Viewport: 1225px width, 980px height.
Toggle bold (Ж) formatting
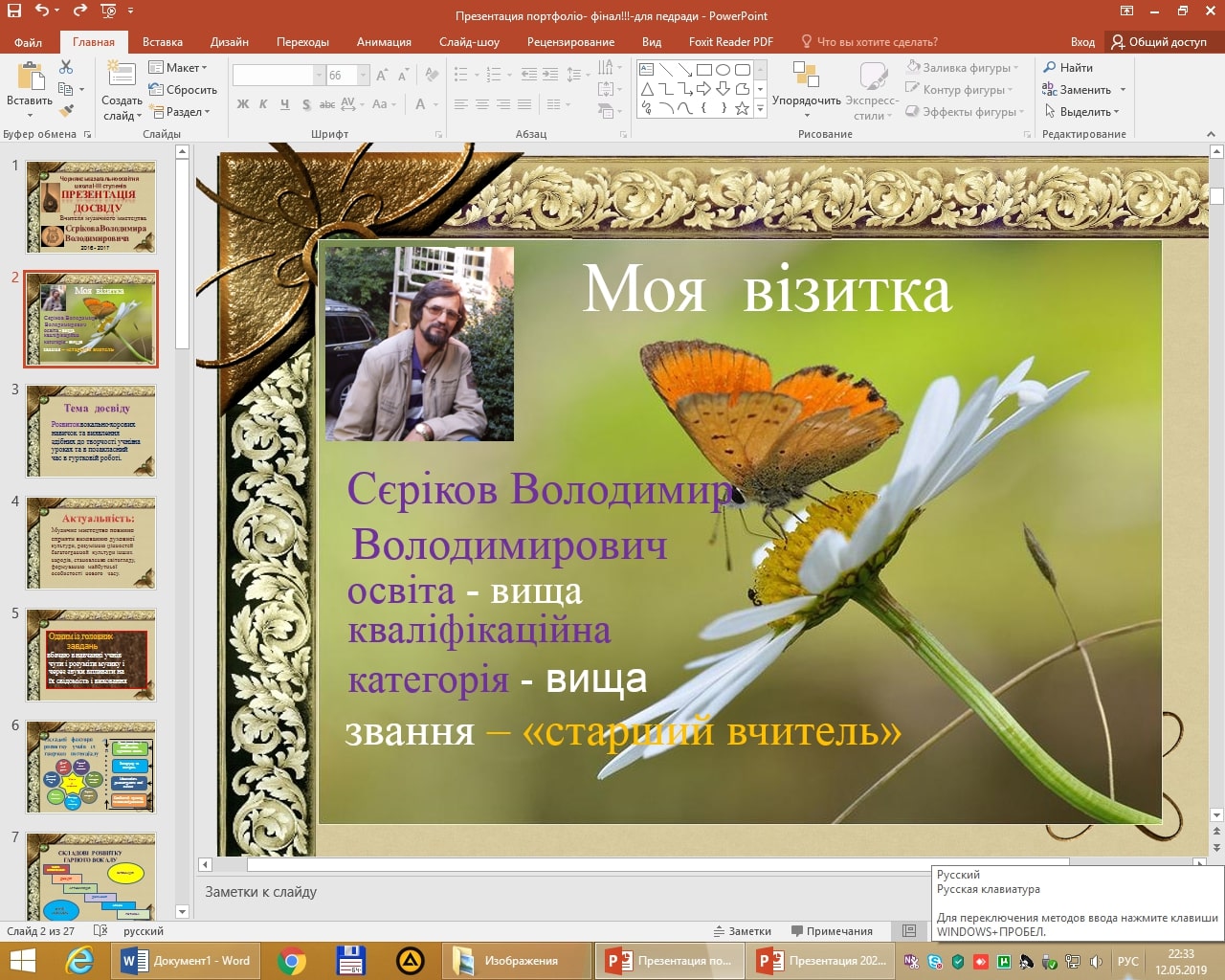[243, 104]
